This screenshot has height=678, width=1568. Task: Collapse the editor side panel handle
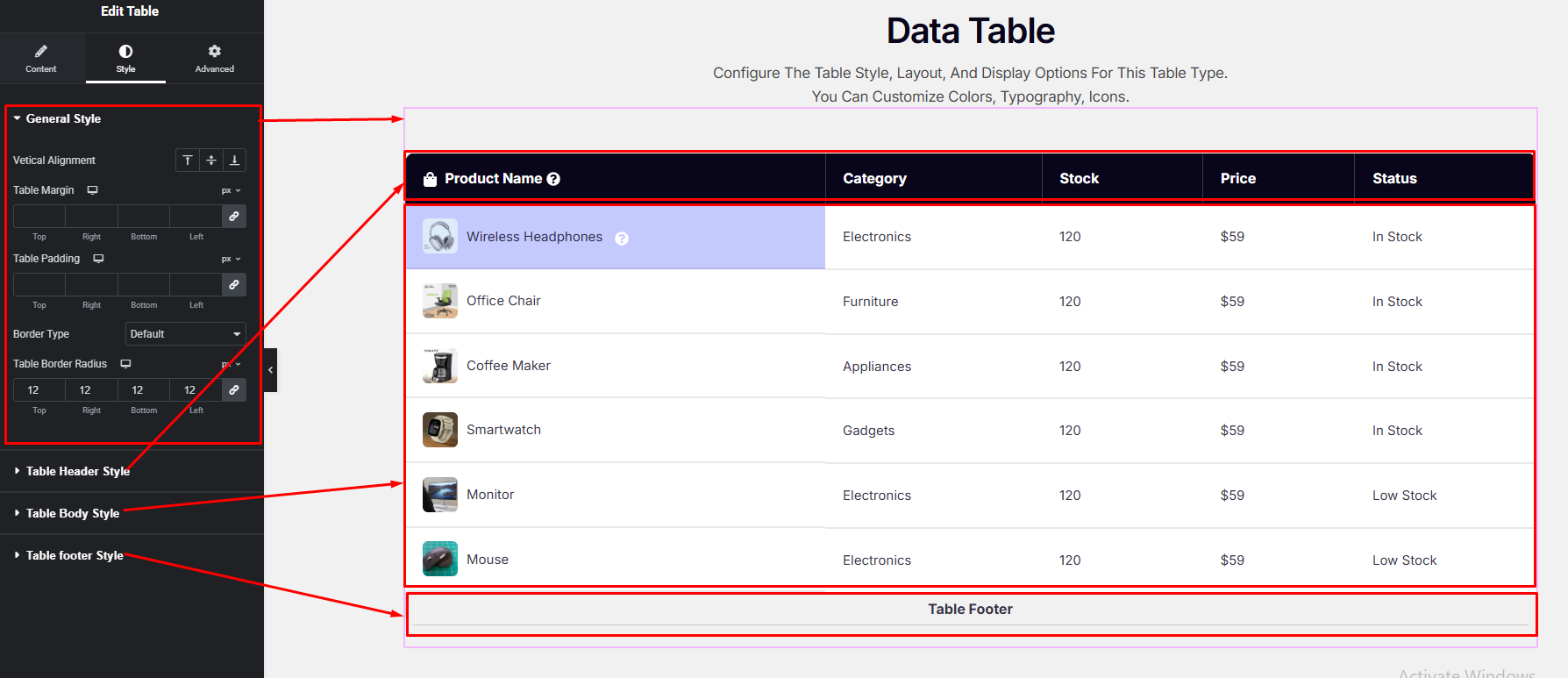coord(270,370)
